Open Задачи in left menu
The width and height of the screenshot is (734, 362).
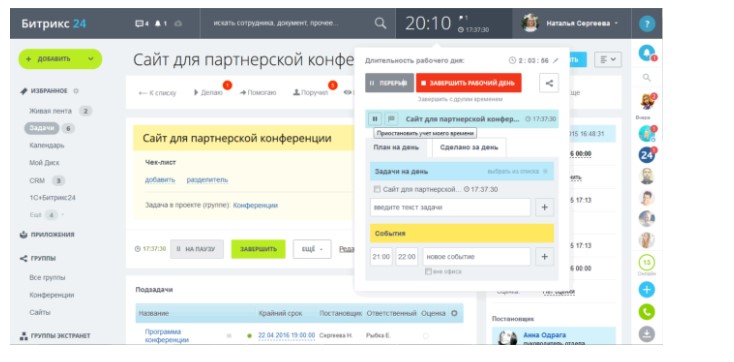(x=42, y=128)
